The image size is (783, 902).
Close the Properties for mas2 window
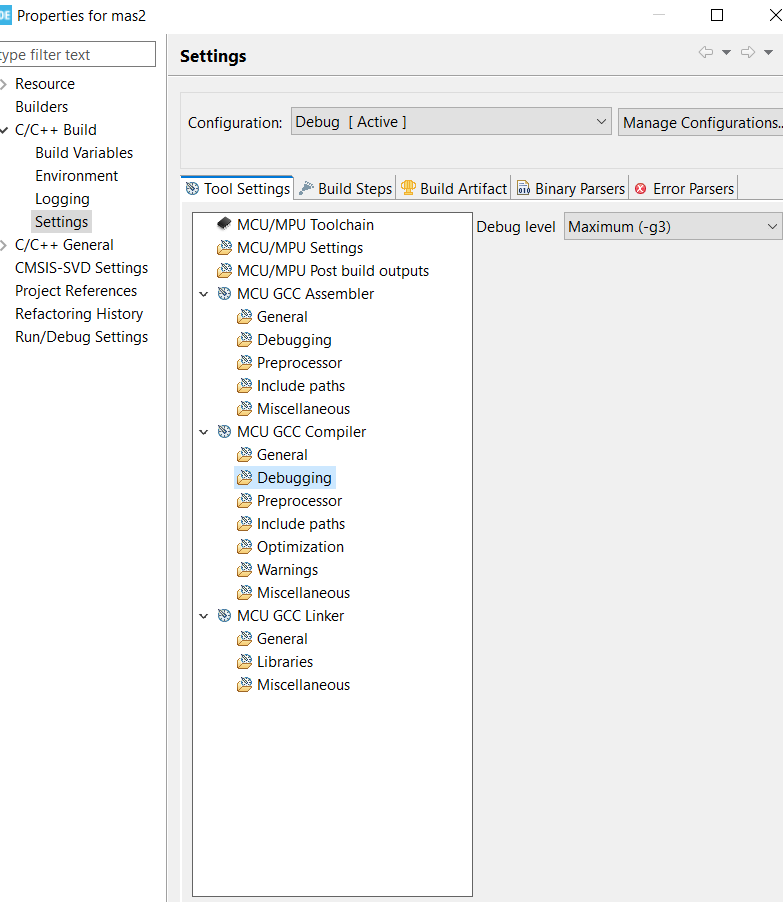[x=775, y=15]
